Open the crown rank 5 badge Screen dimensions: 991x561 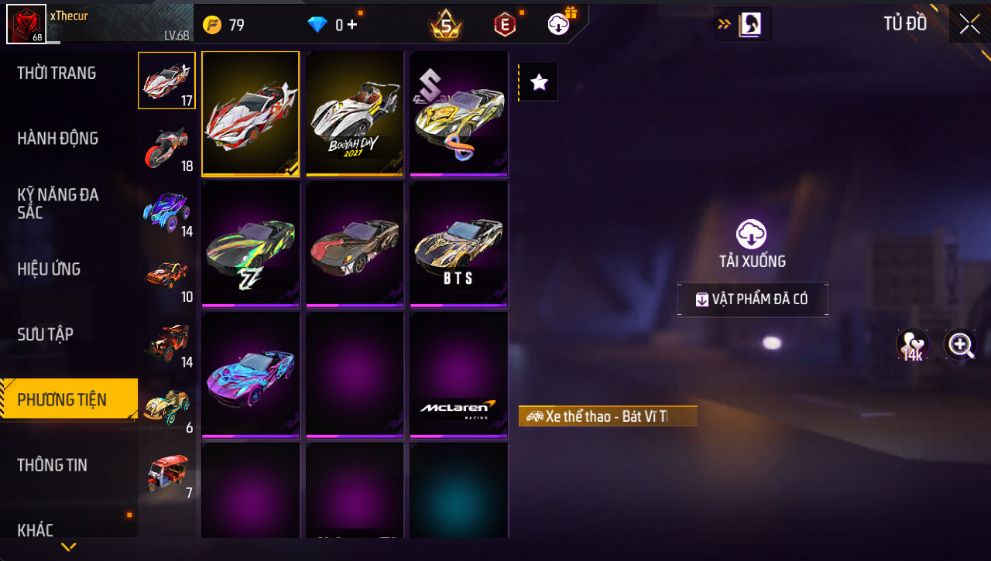(446, 25)
